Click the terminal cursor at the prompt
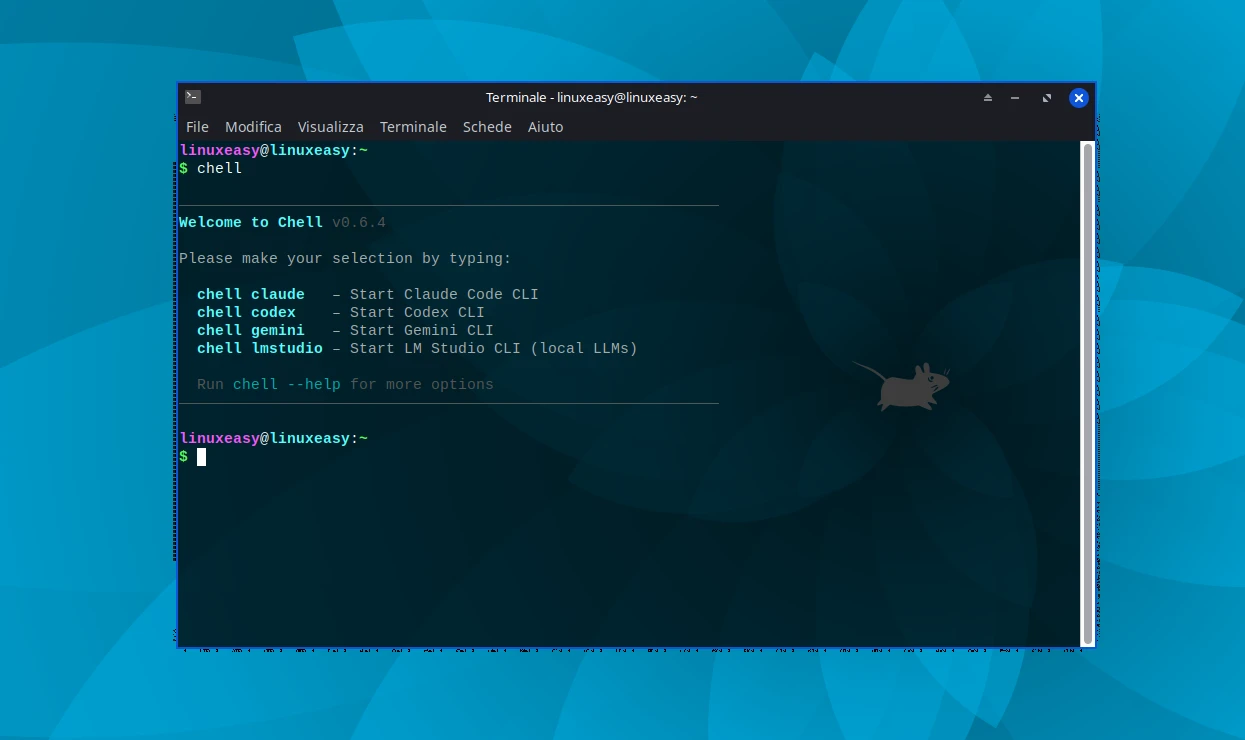This screenshot has width=1245, height=740. click(x=201, y=457)
